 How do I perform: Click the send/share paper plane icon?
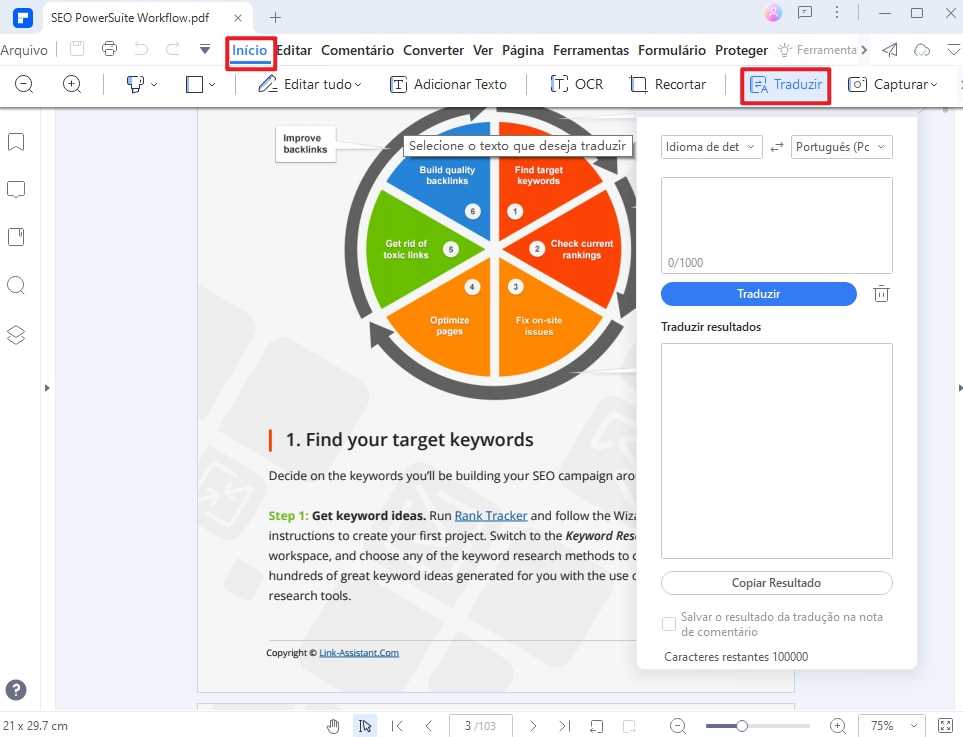pyautogui.click(x=890, y=50)
